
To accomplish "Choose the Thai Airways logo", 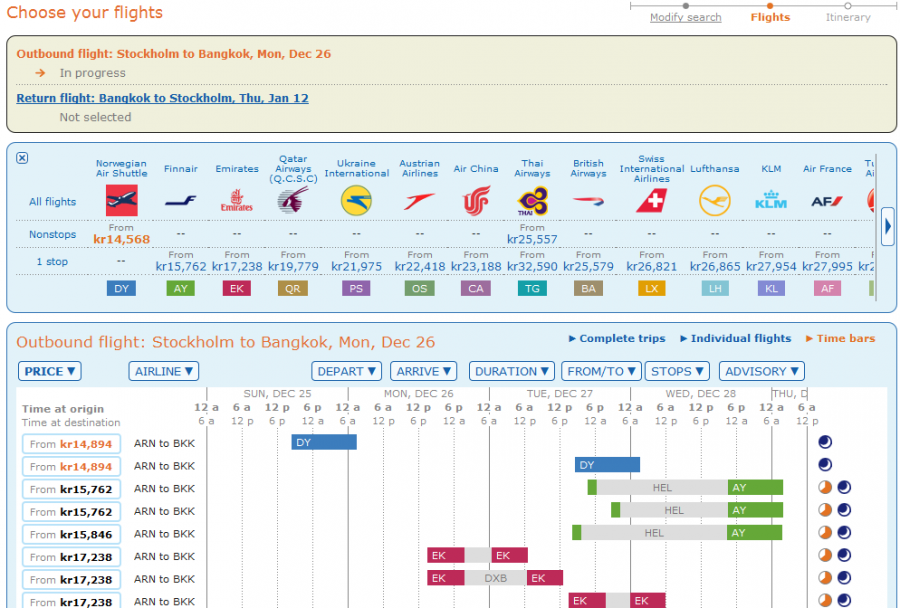I will [x=532, y=201].
